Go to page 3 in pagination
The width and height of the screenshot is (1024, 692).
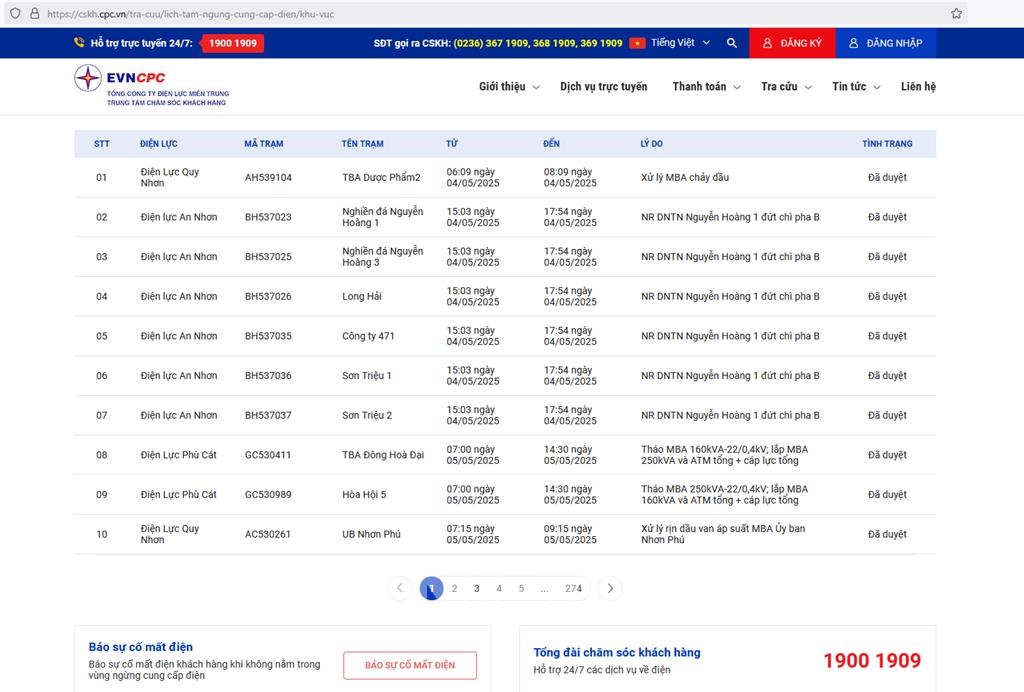pyautogui.click(x=477, y=589)
